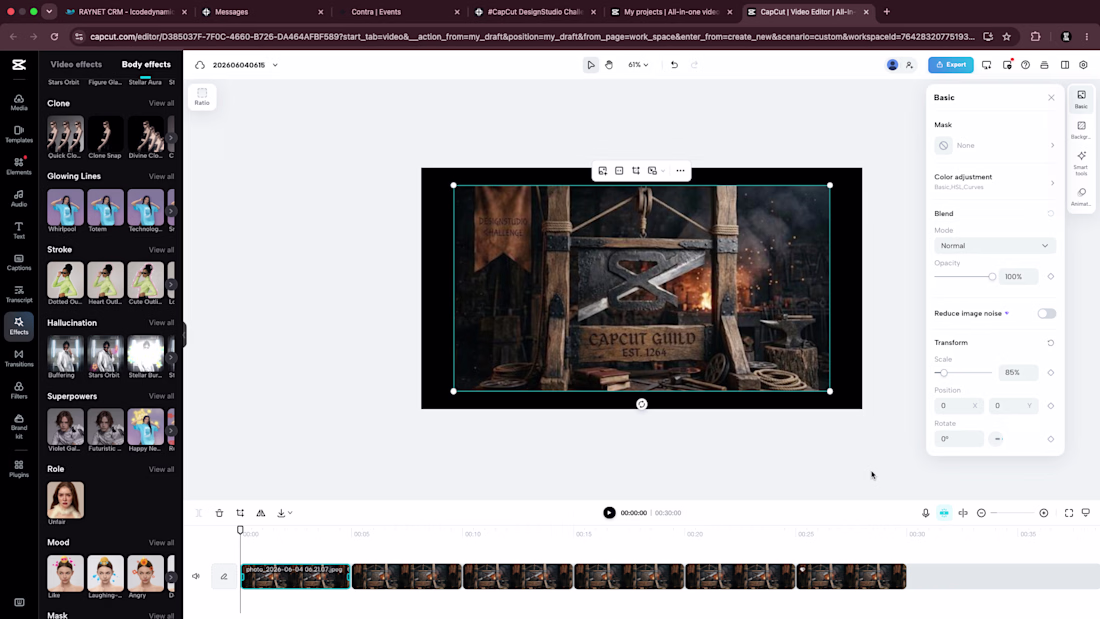Image resolution: width=1100 pixels, height=619 pixels.
Task: Click the Export button
Action: pyautogui.click(x=951, y=65)
